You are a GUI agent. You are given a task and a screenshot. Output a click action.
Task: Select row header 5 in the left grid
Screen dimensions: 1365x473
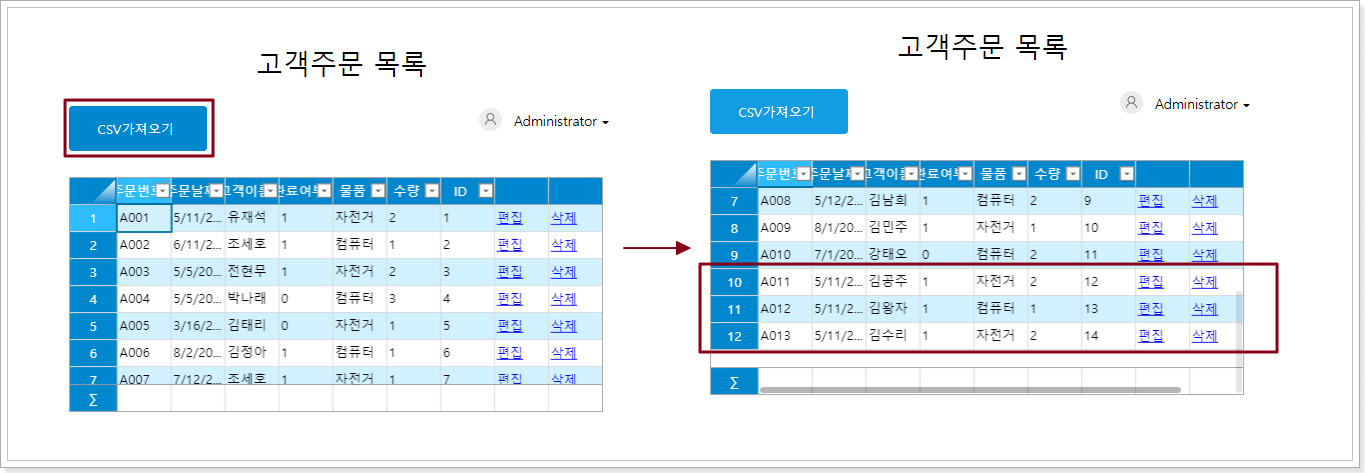93,326
